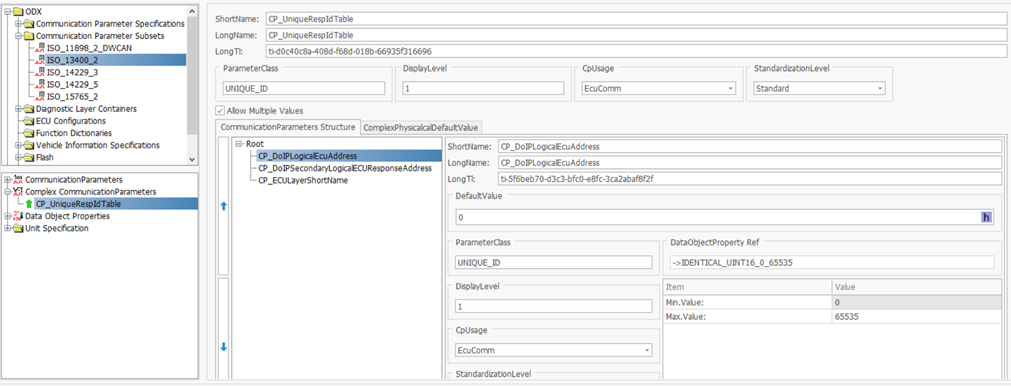Click the ISO_14229_3 subset icon
This screenshot has height=386, width=1011.
40,72
